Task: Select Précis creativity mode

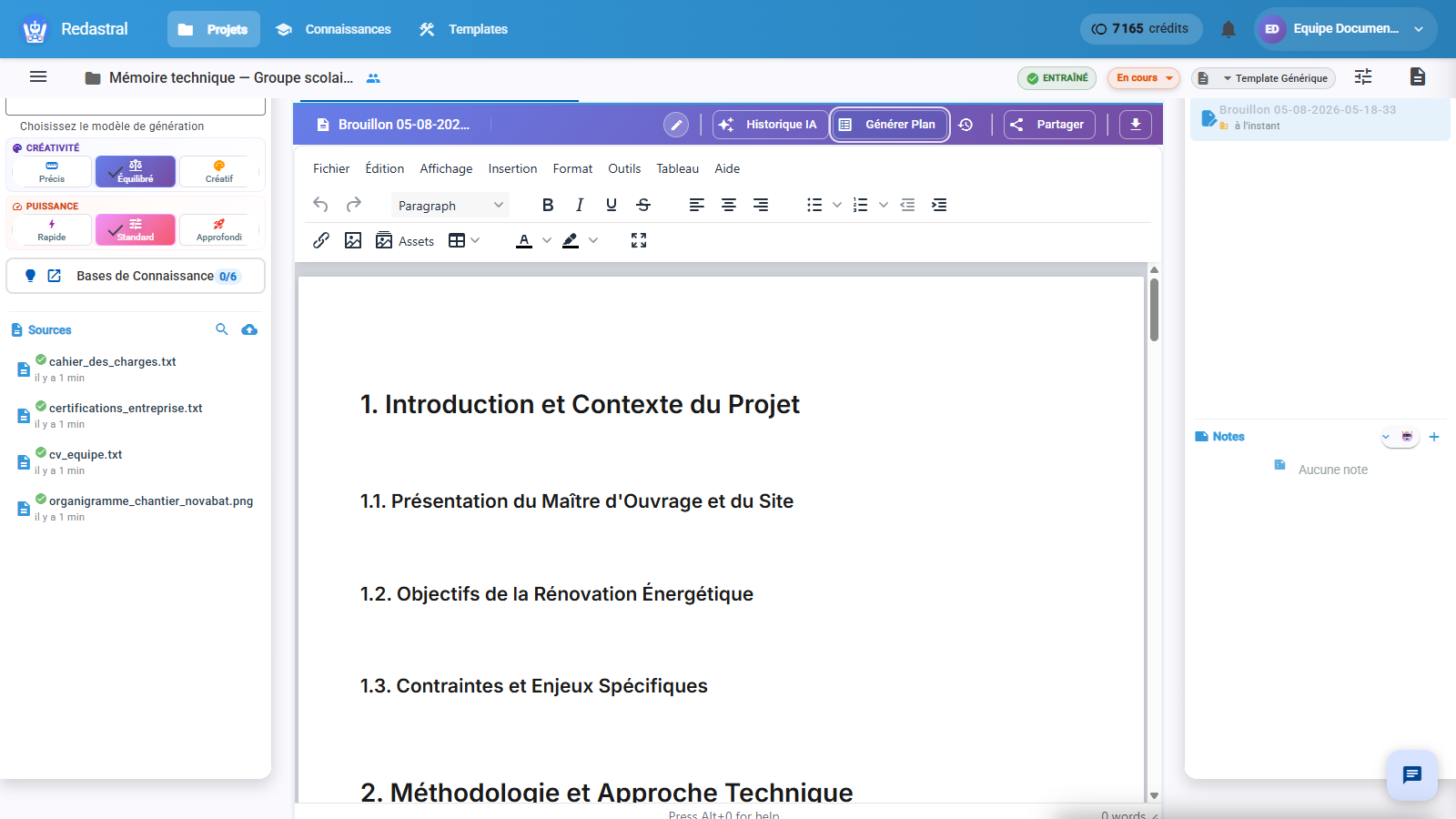Action: point(52,171)
